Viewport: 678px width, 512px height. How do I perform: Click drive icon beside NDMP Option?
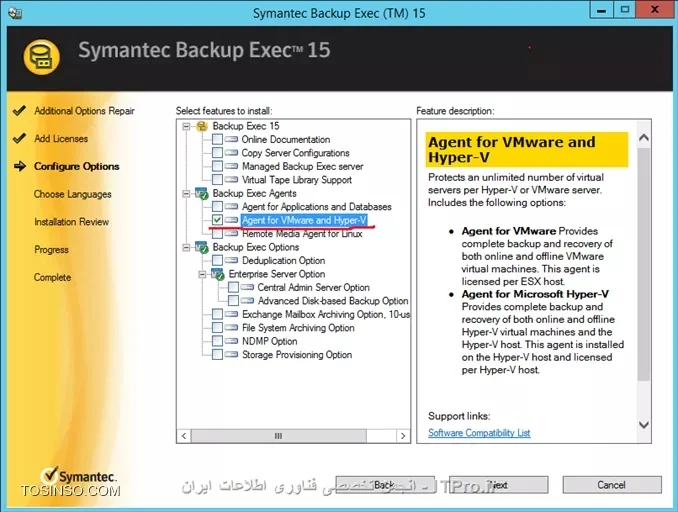pyautogui.click(x=231, y=341)
